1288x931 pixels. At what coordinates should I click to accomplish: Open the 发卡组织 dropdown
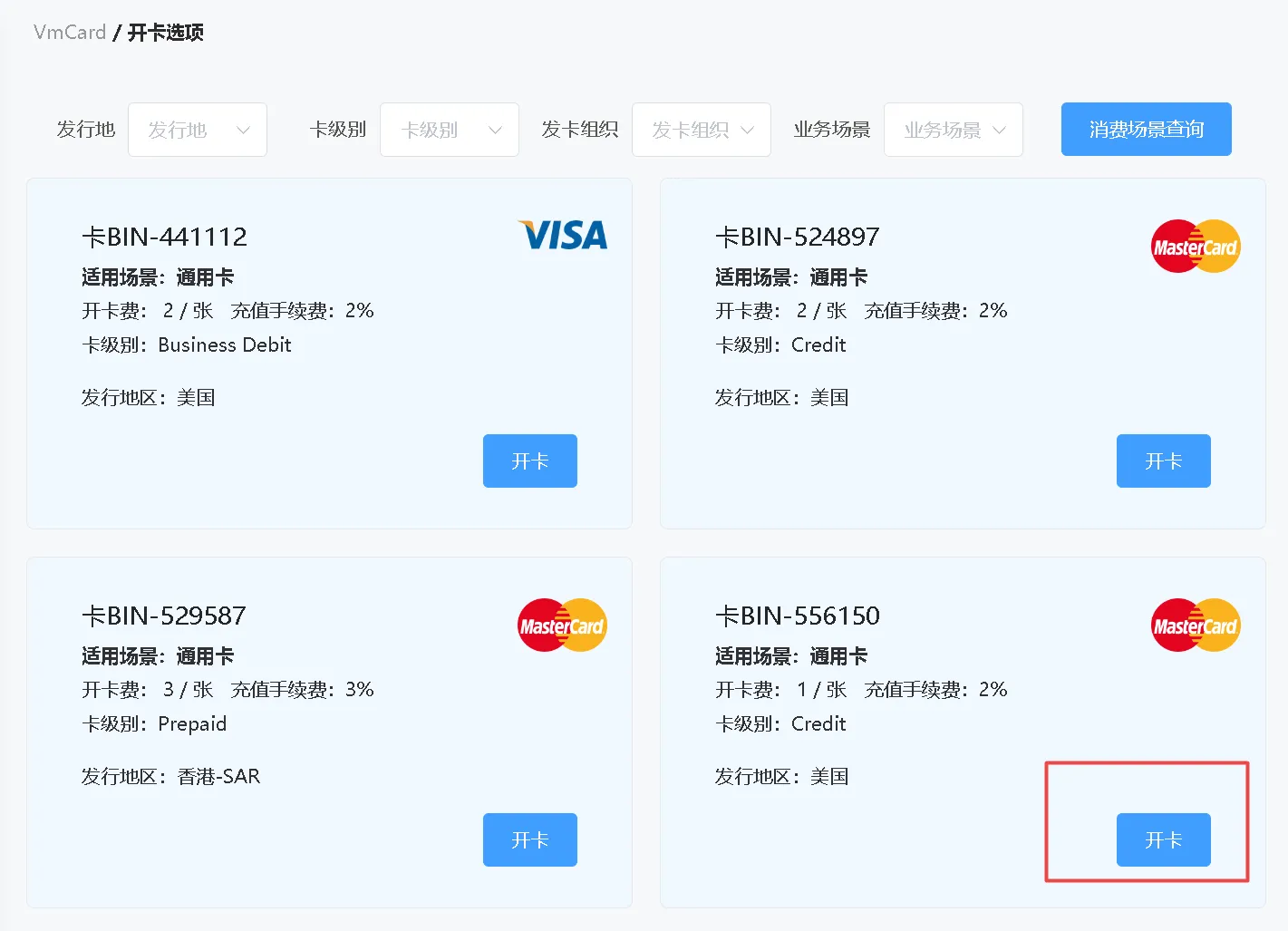tap(702, 130)
